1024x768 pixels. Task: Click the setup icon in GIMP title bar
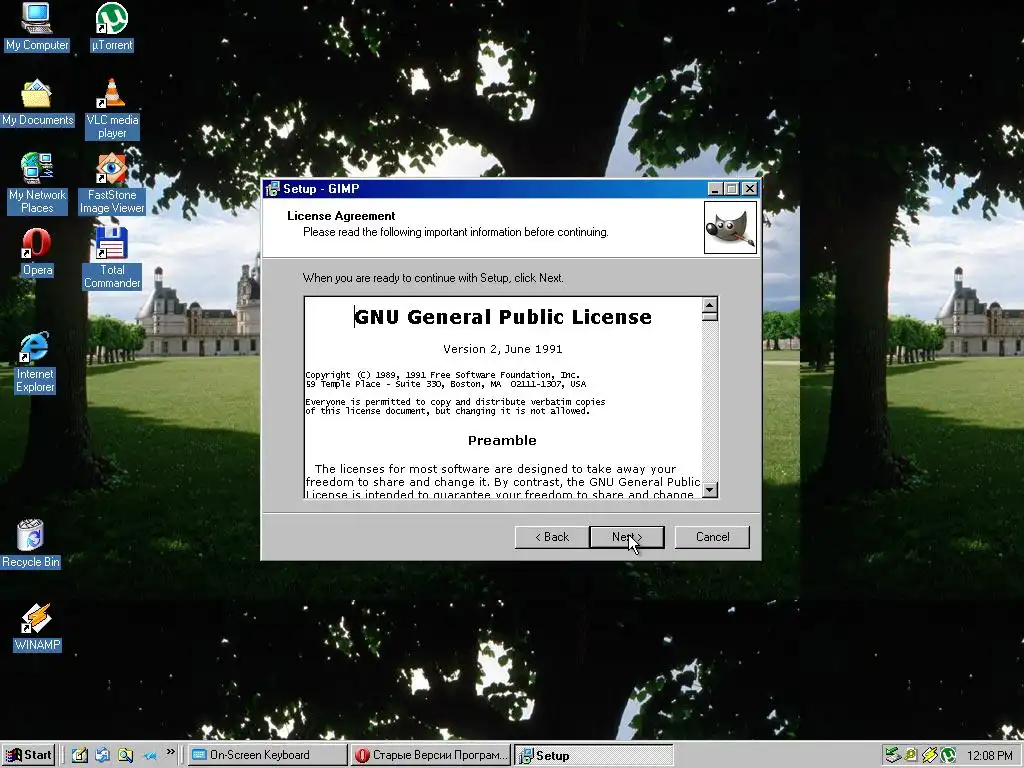272,189
